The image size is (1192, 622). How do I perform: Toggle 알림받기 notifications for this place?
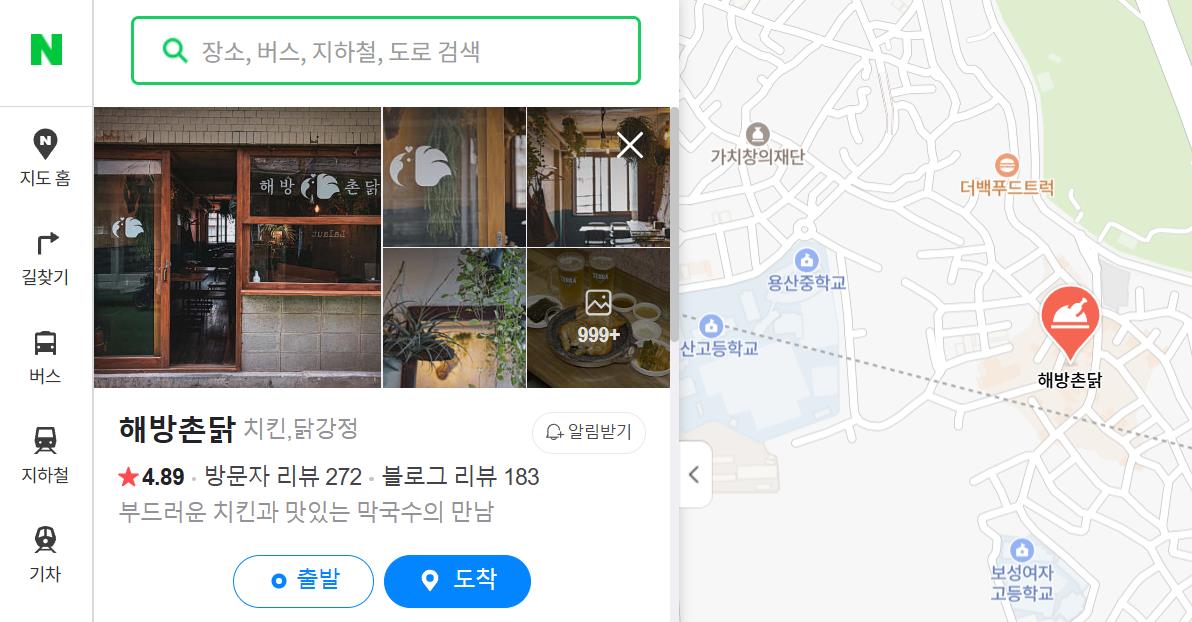(588, 432)
